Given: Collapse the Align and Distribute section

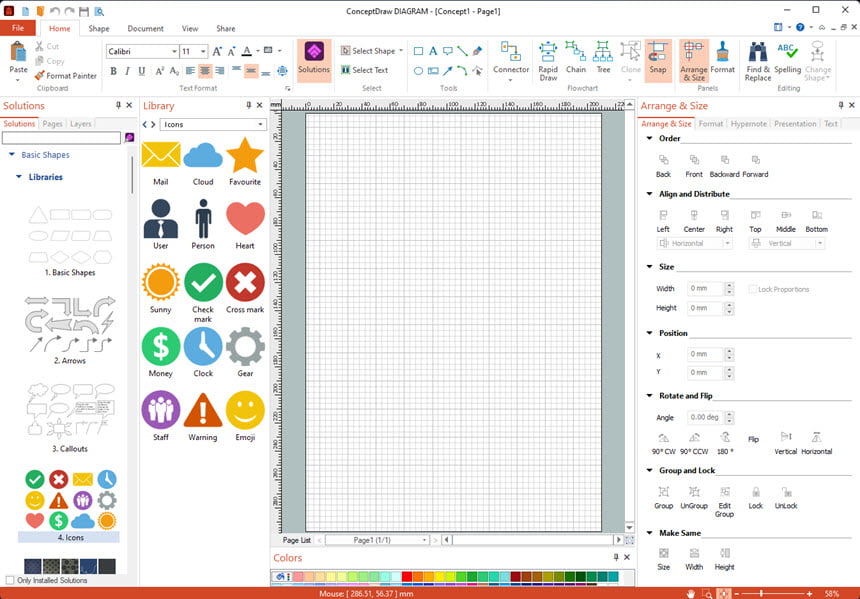Looking at the screenshot, I should tap(649, 194).
